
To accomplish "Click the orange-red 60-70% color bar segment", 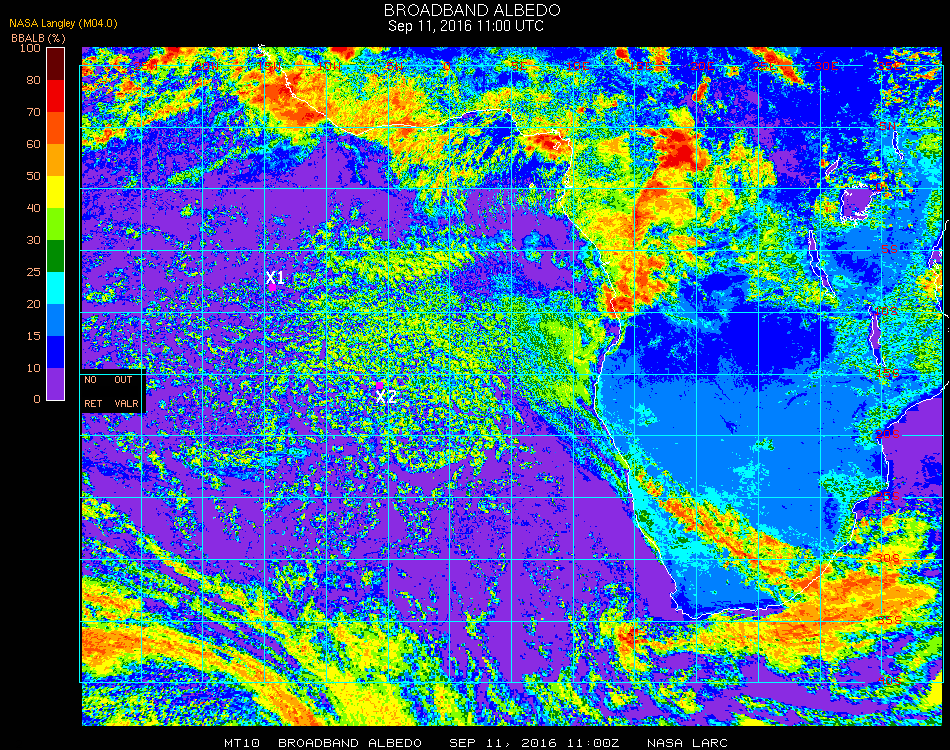I will [55, 128].
